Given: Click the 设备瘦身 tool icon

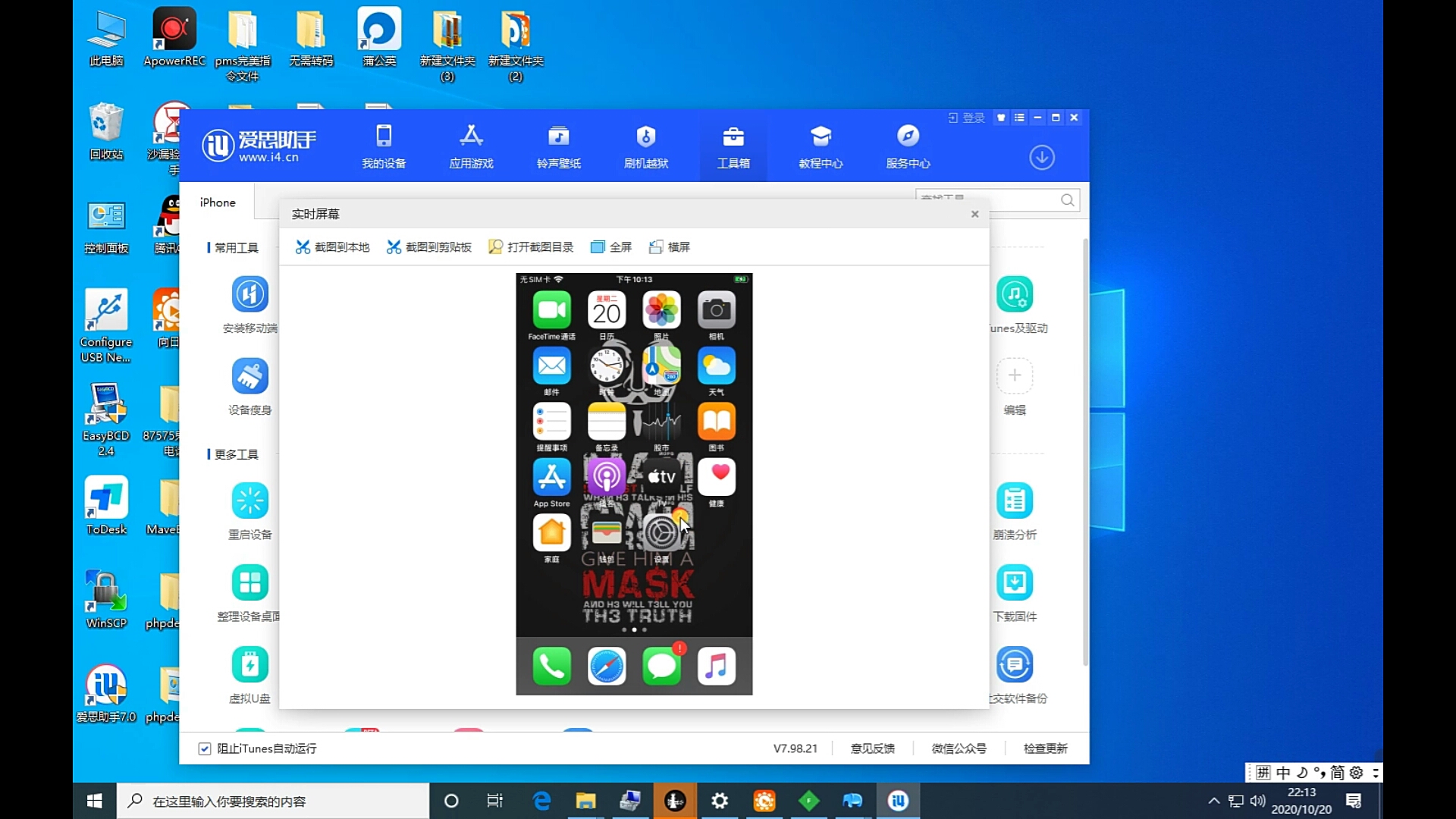Looking at the screenshot, I should [250, 376].
